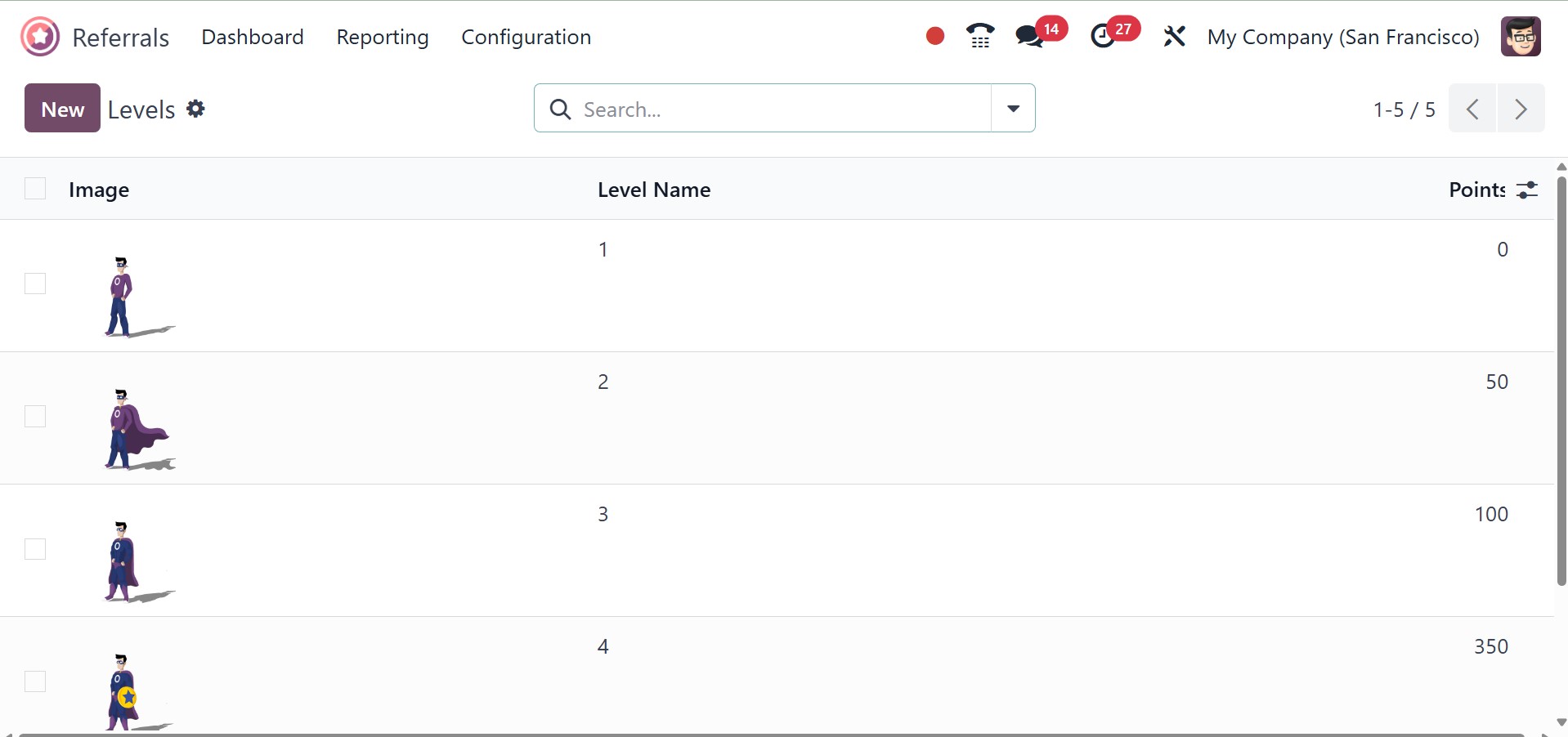The width and height of the screenshot is (1568, 737).
Task: Click the user avatar in top bar
Action: pos(1521,37)
